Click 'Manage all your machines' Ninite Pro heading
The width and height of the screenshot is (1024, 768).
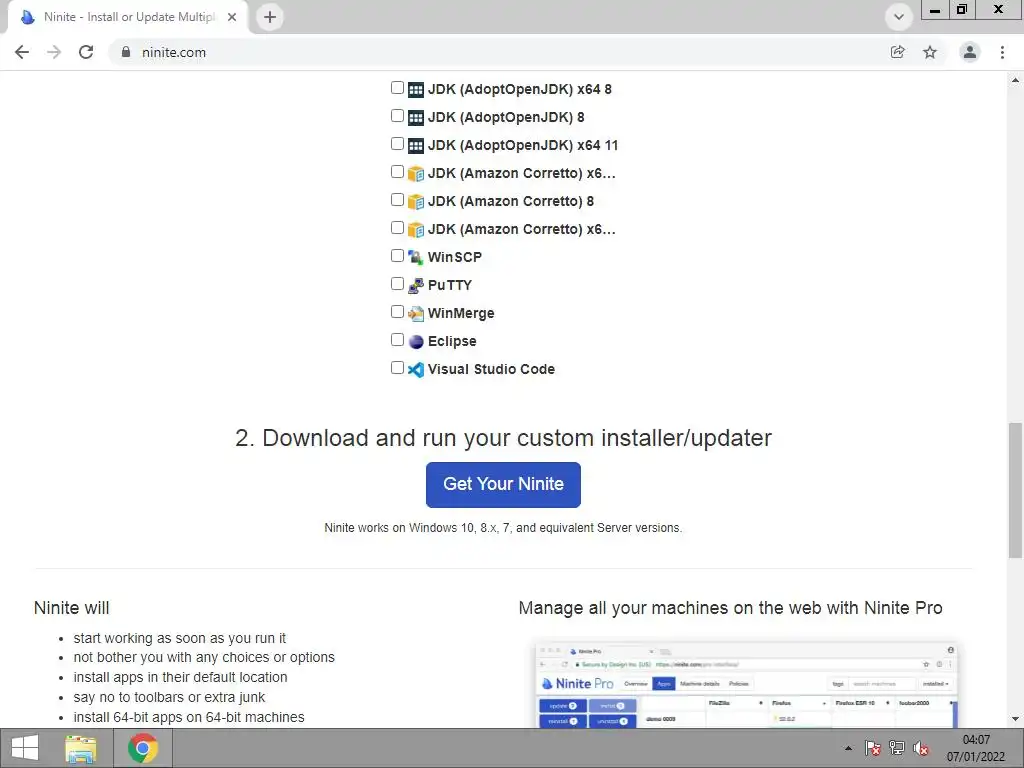[x=730, y=608]
